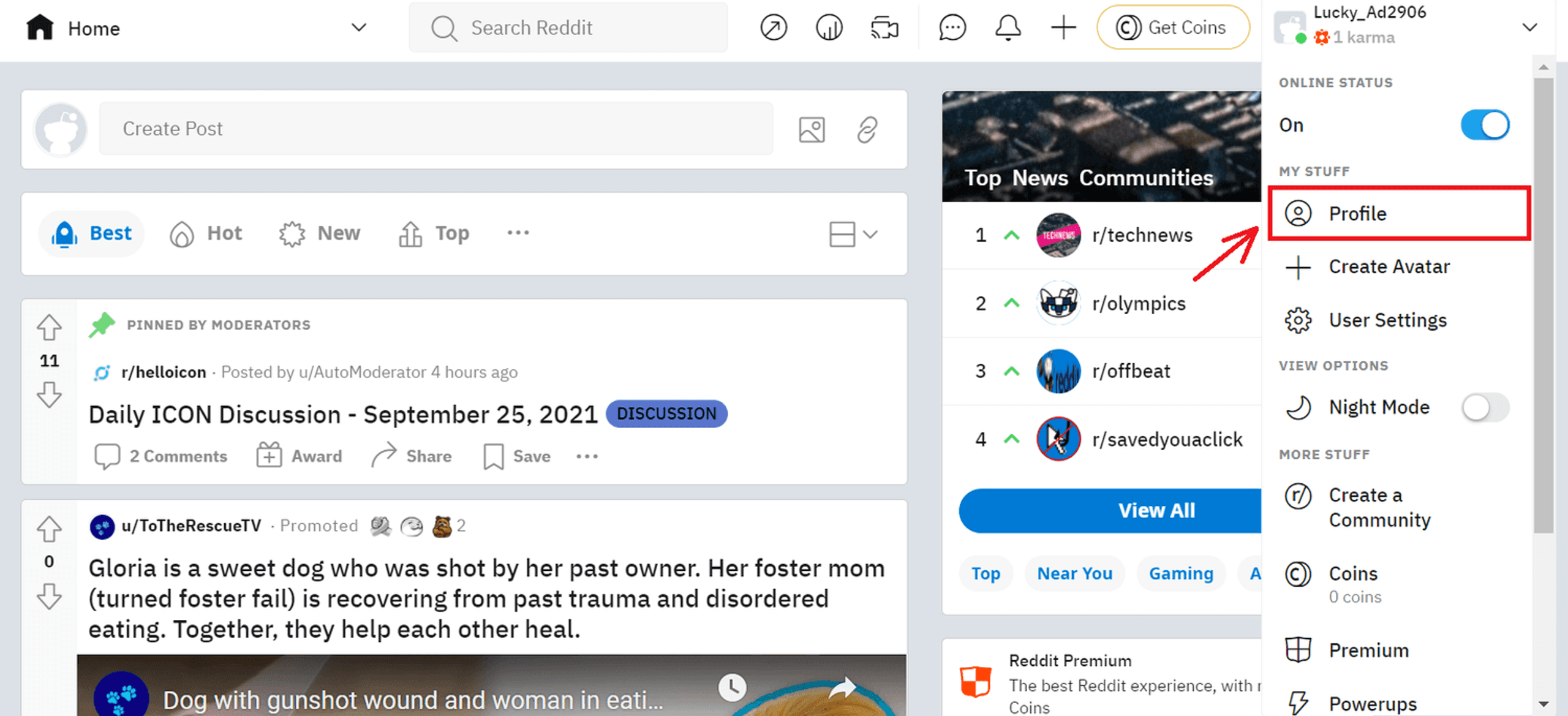Click the Search Reddit magnifier icon

pyautogui.click(x=444, y=28)
